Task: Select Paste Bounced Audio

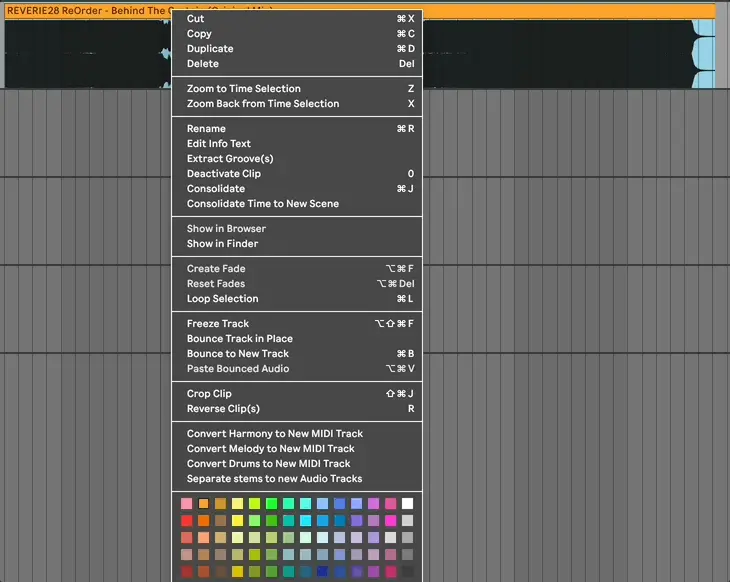Action: [x=297, y=368]
